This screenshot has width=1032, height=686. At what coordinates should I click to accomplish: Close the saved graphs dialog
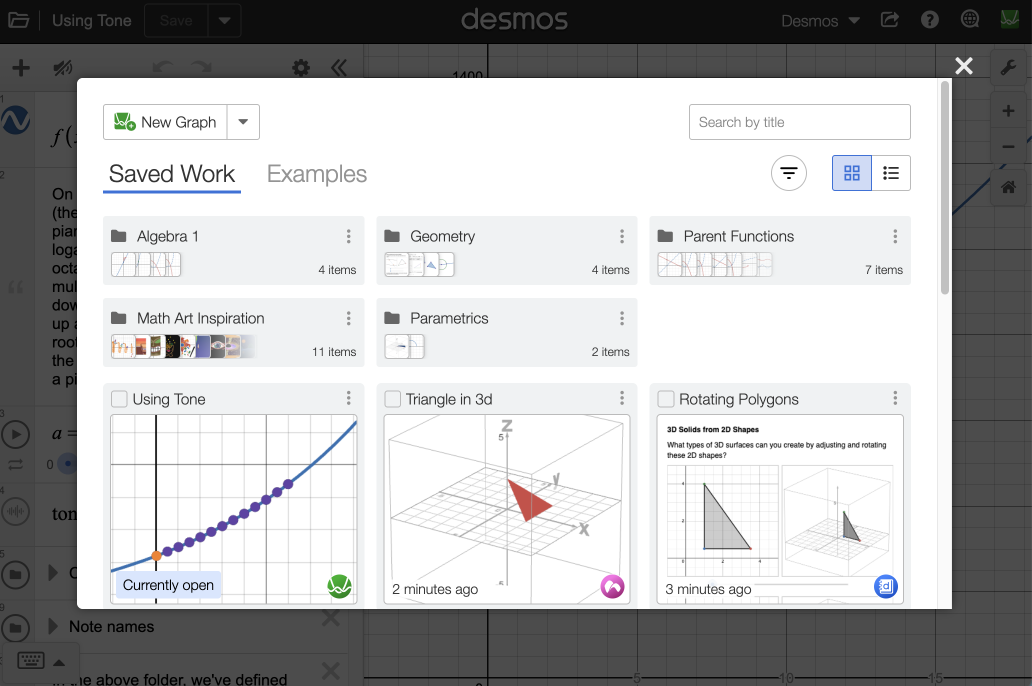point(964,66)
